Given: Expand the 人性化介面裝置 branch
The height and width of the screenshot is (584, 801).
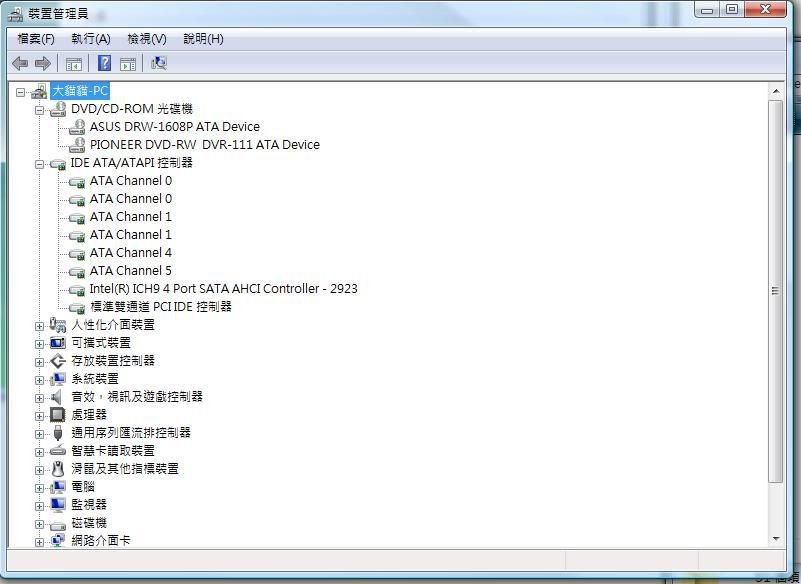Looking at the screenshot, I should 39,326.
